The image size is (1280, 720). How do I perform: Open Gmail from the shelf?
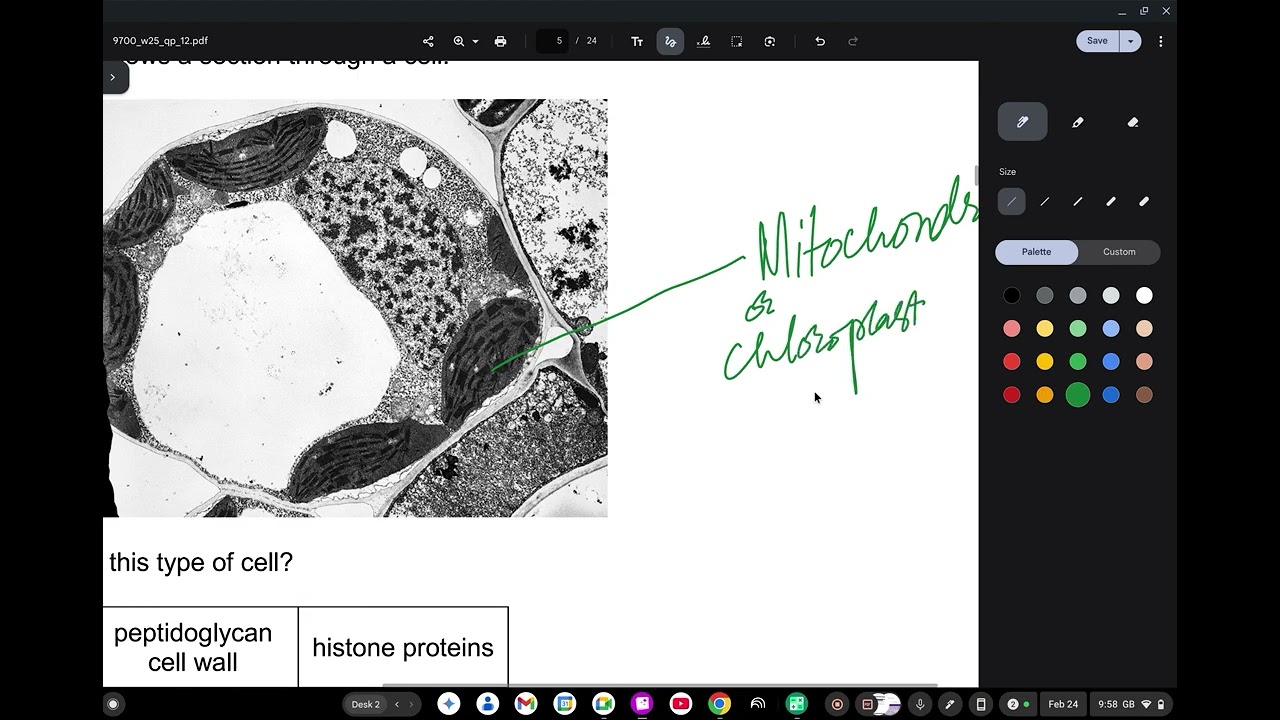(x=526, y=704)
